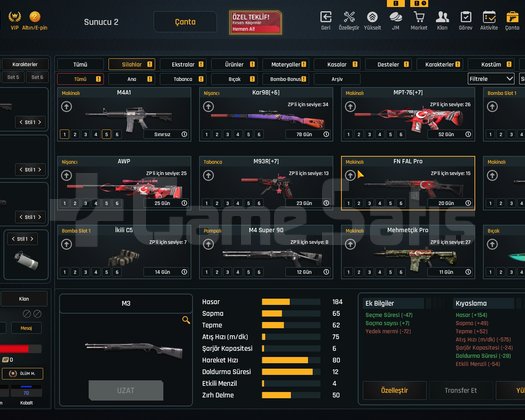The image size is (525, 420).
Task: Click the ÖZEL TEKLİF banner
Action: 255,22
